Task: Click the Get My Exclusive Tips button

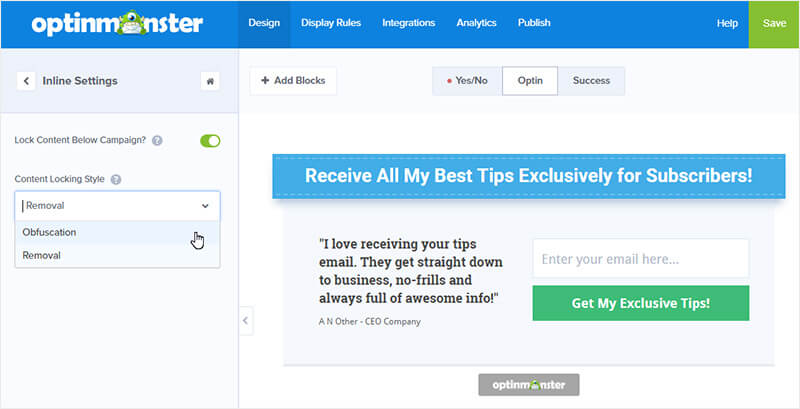Action: 641,303
